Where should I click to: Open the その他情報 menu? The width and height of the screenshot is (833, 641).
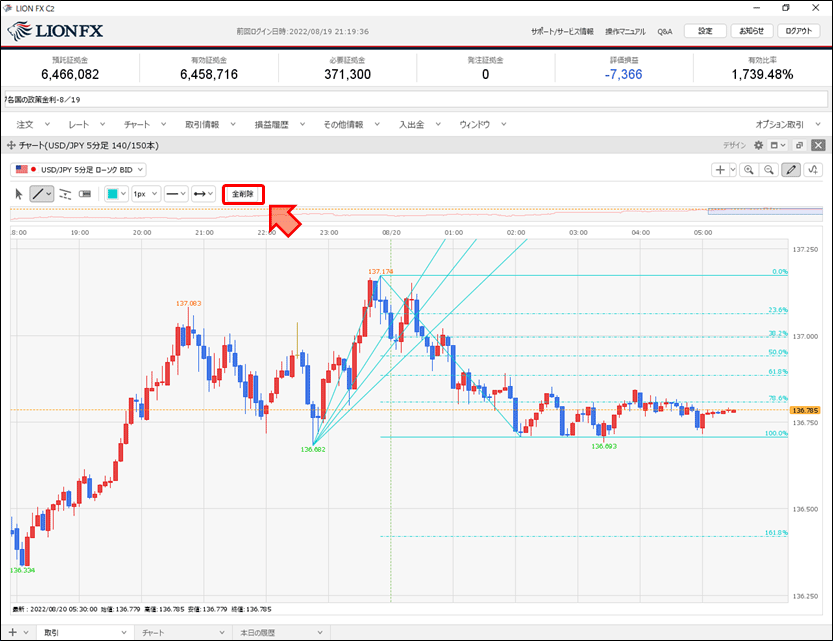(352, 124)
